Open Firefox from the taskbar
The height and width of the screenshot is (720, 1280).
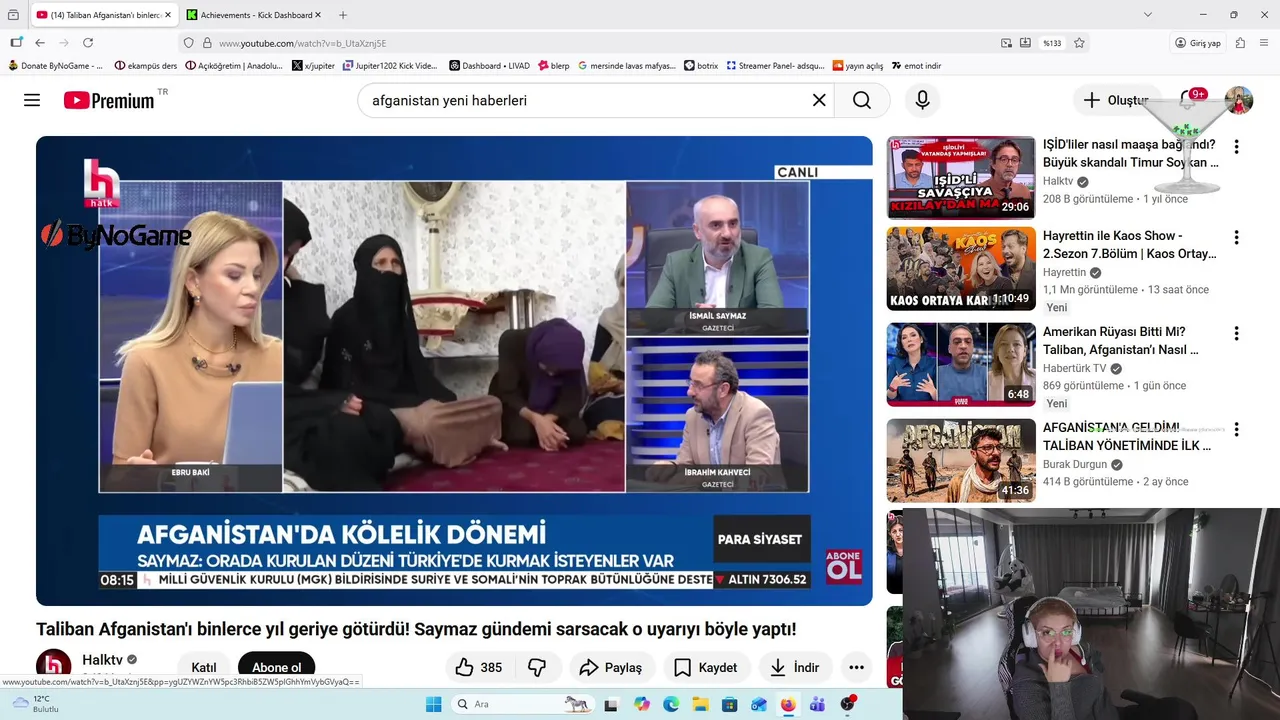pyautogui.click(x=788, y=704)
